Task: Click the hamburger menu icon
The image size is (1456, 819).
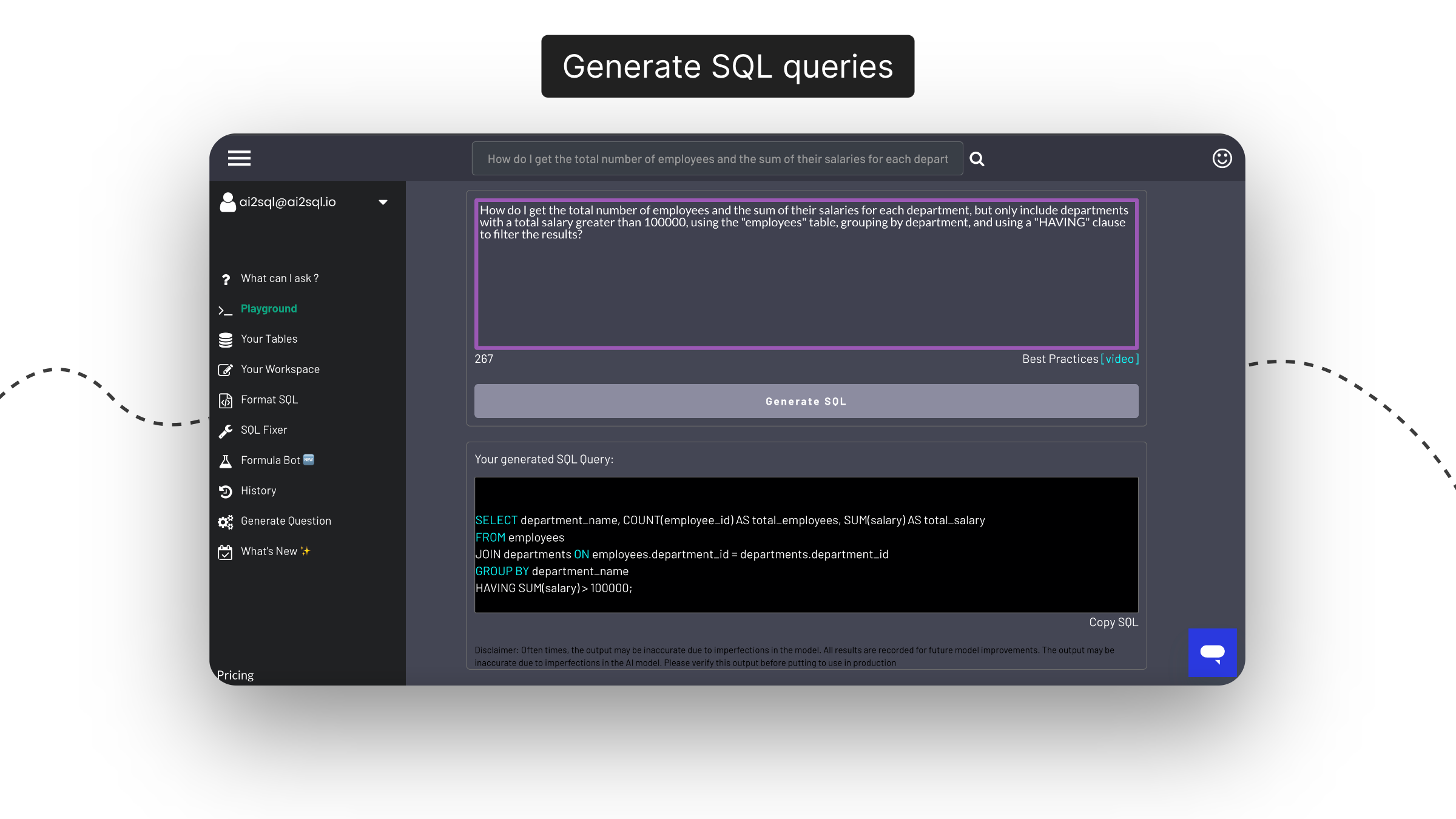Action: click(239, 158)
